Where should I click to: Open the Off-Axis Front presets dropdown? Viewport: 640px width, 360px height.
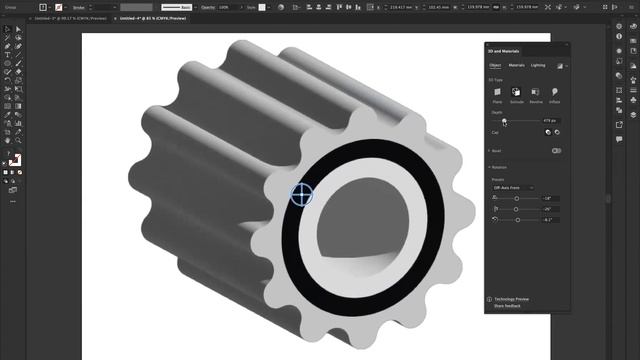[513, 188]
